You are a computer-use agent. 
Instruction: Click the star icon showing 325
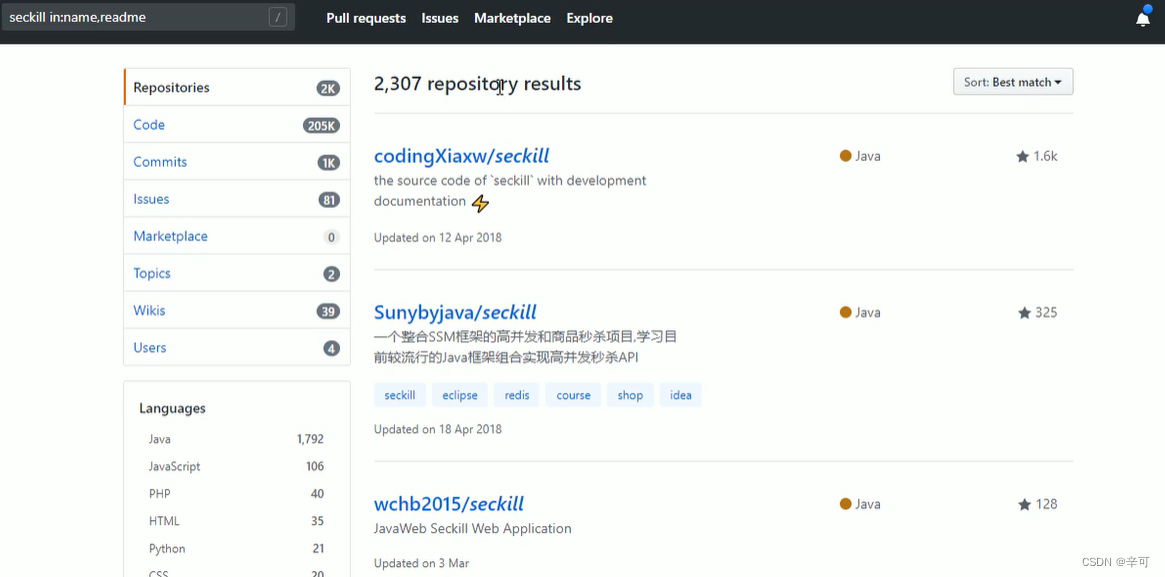pyautogui.click(x=1025, y=313)
